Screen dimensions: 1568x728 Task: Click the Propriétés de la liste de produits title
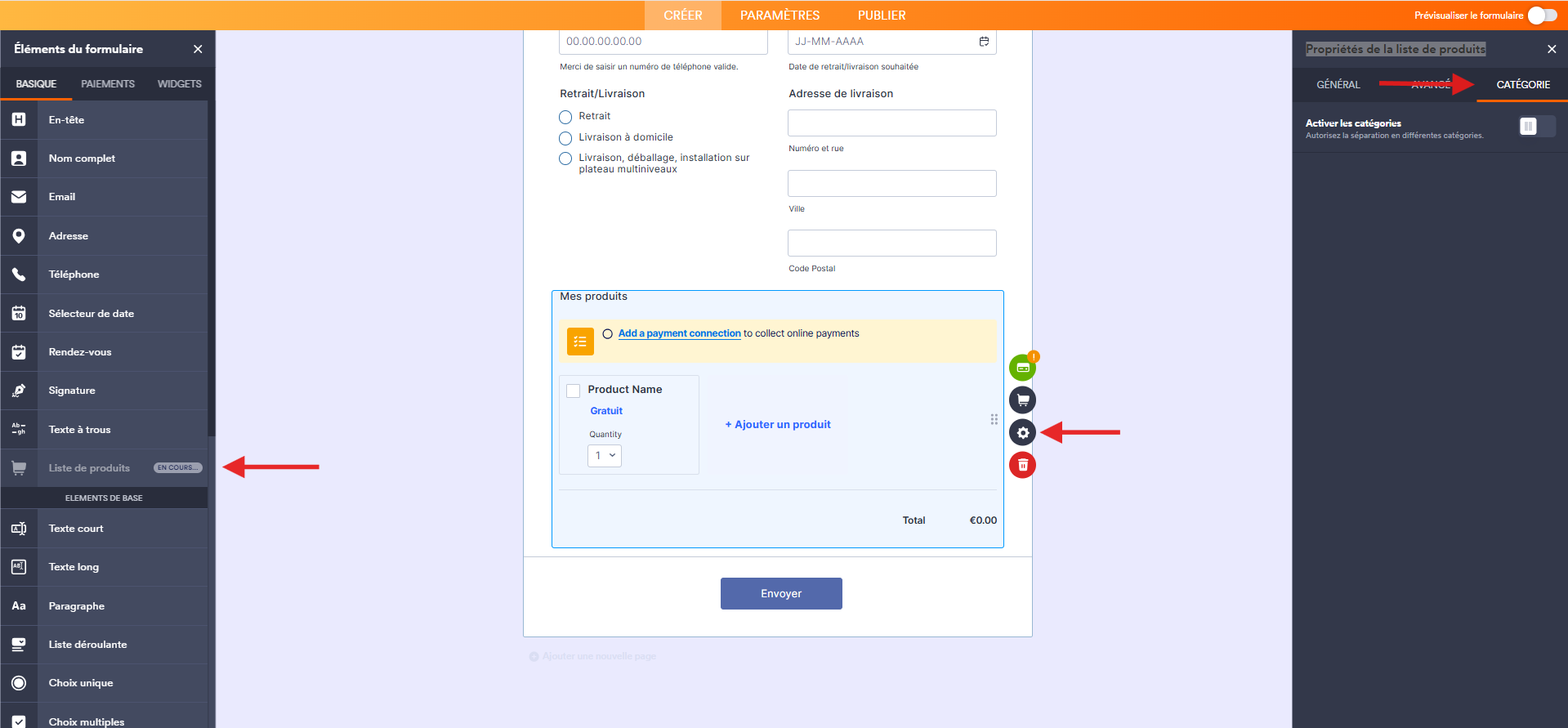coord(1396,49)
